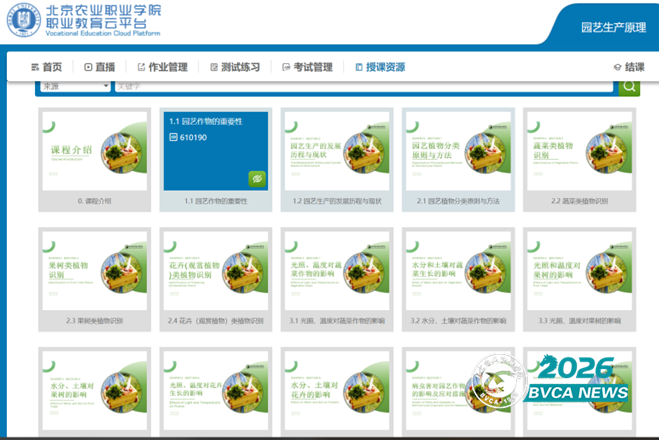This screenshot has height=440, width=659.
Task: Focus the keyword search input field
Action: pos(362,86)
